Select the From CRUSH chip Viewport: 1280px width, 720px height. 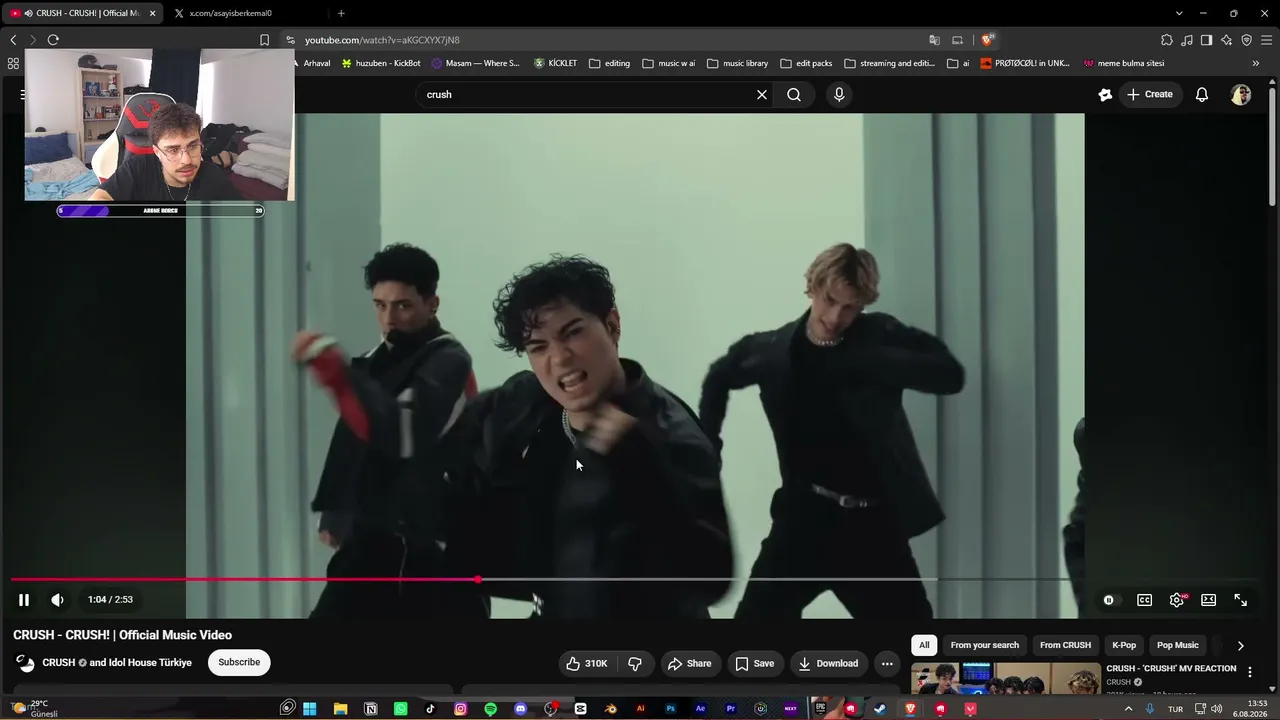click(1065, 645)
